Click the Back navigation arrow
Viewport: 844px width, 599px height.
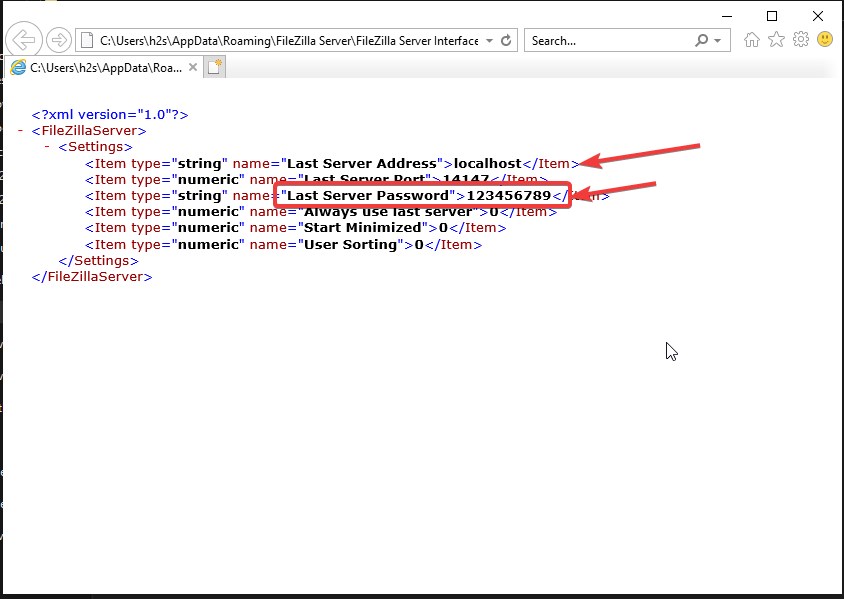click(x=22, y=39)
